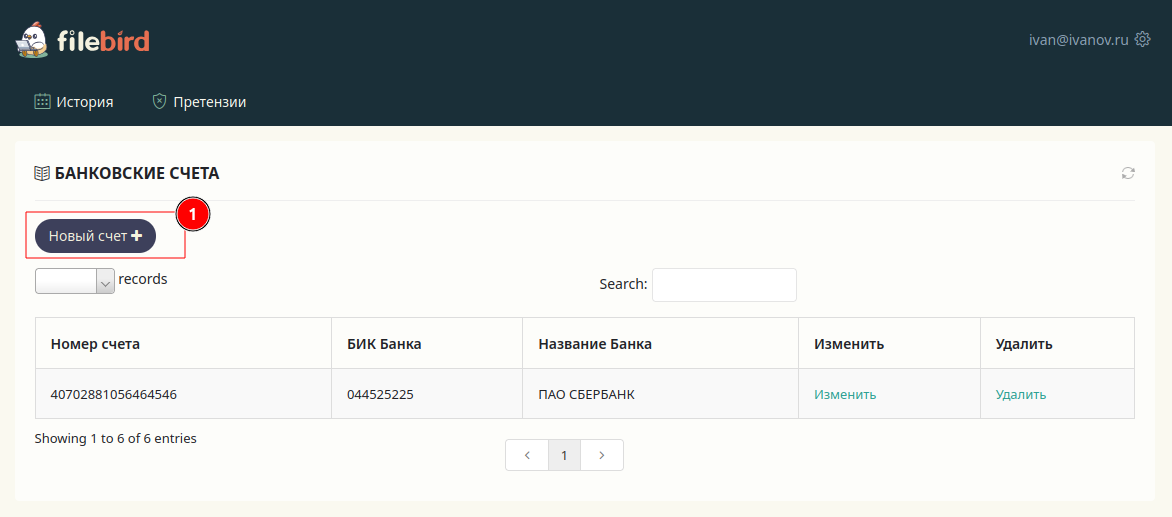Open the Претензии menu item
This screenshot has height=517, width=1172.
(209, 102)
